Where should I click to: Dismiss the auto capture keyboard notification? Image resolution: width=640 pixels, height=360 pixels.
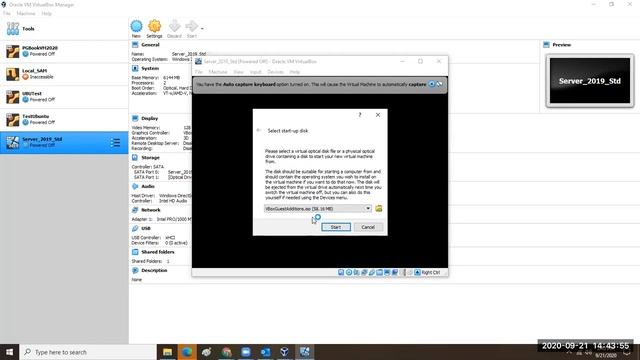coord(431,84)
